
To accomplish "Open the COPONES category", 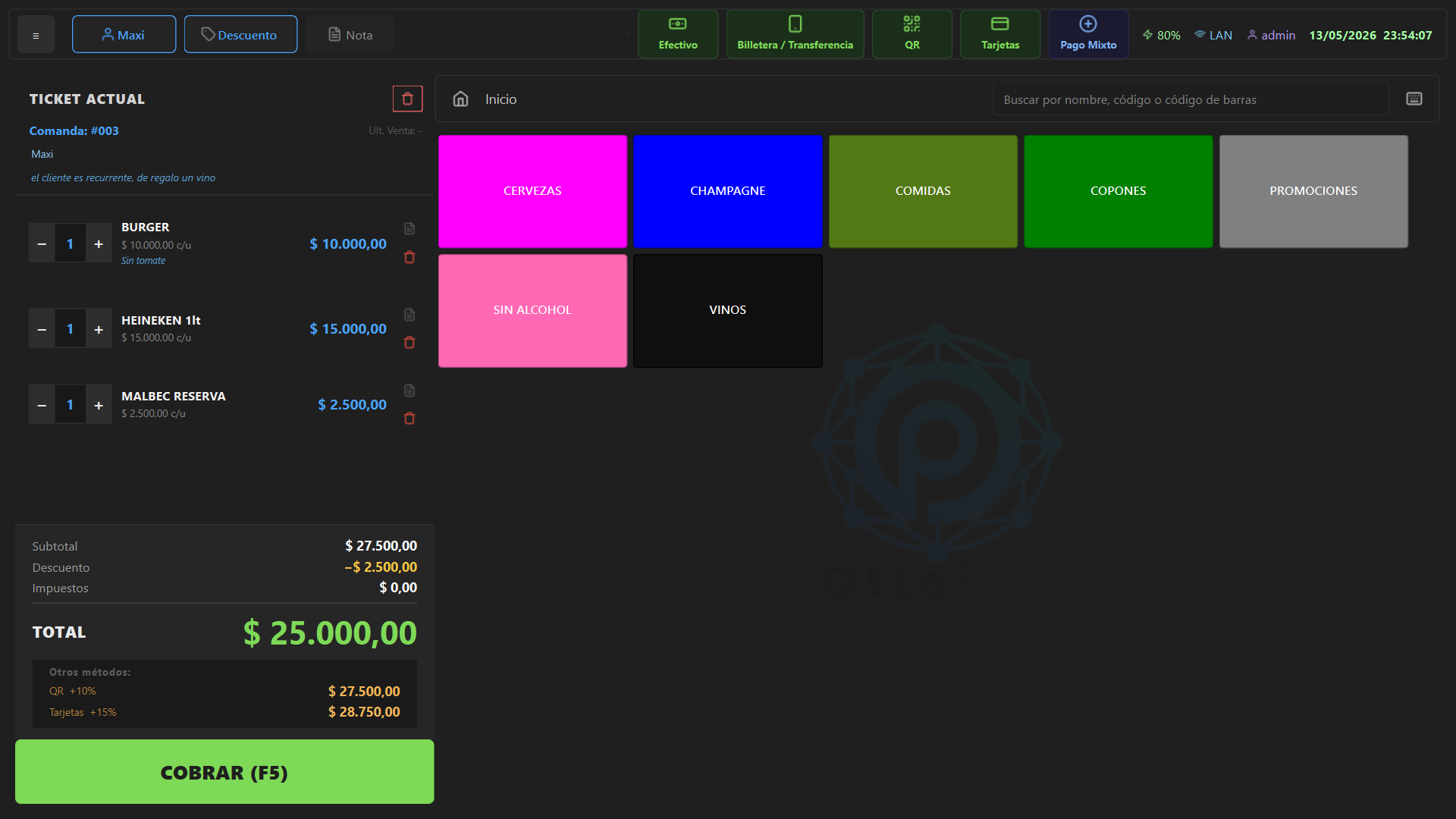I will (1118, 191).
